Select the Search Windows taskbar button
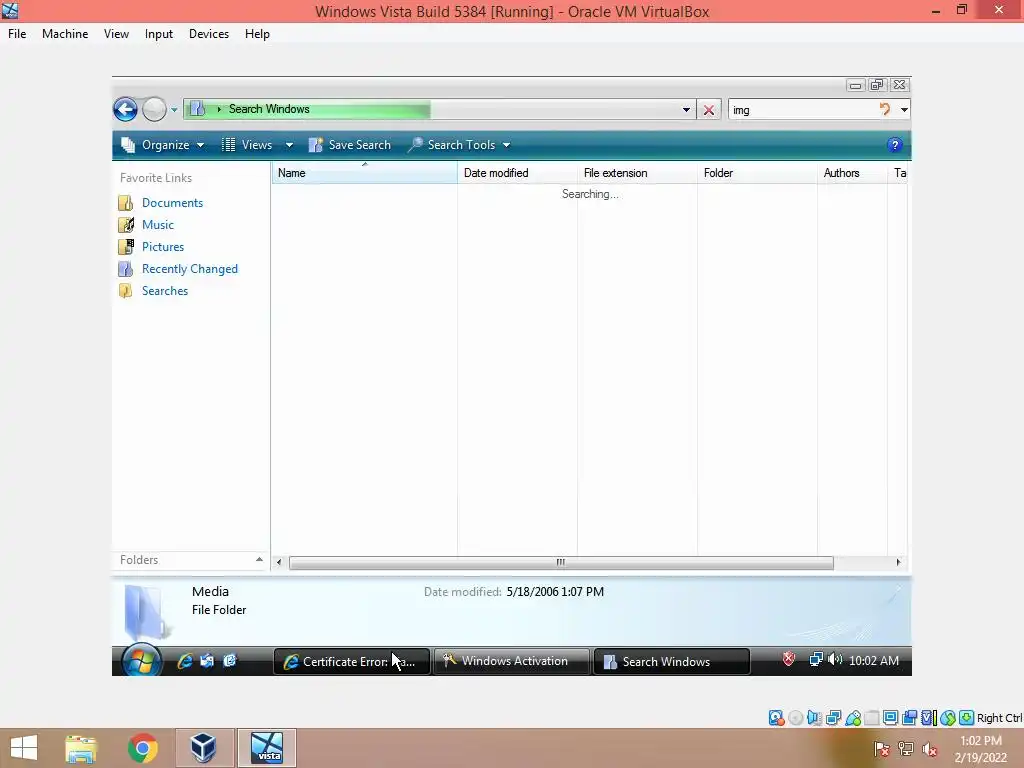This screenshot has height=768, width=1024. [x=671, y=662]
